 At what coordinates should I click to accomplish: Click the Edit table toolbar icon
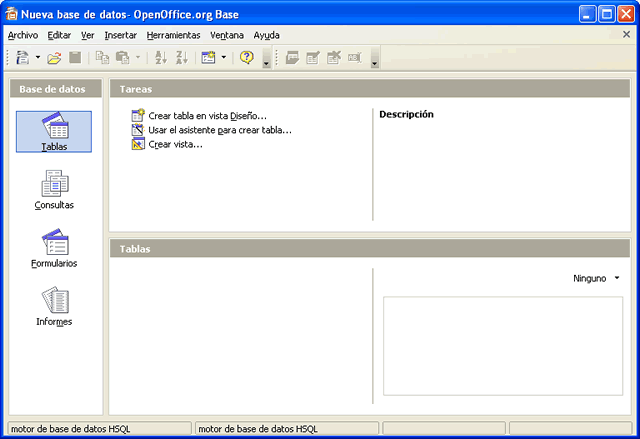313,58
